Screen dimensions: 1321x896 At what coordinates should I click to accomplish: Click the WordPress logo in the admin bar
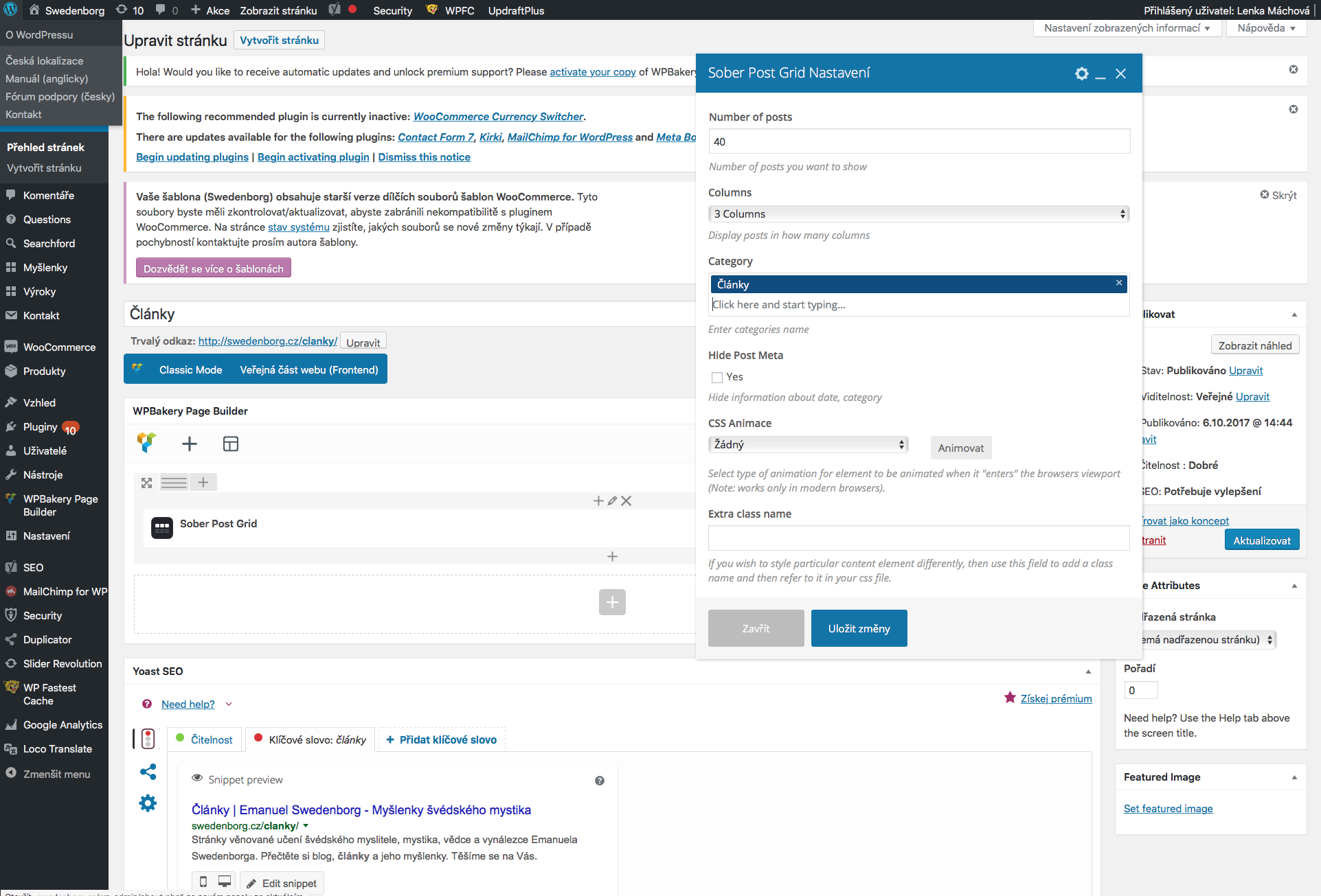pyautogui.click(x=10, y=10)
